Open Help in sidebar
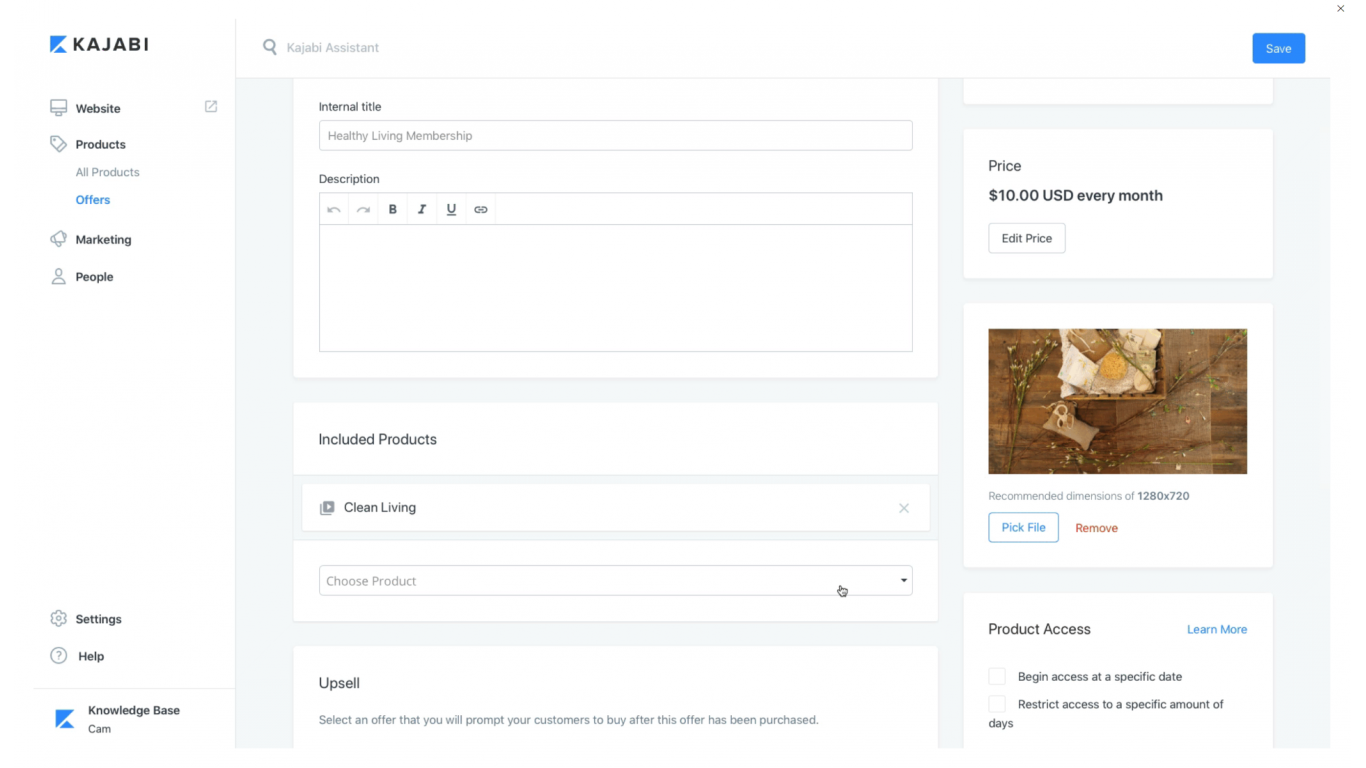 point(91,656)
